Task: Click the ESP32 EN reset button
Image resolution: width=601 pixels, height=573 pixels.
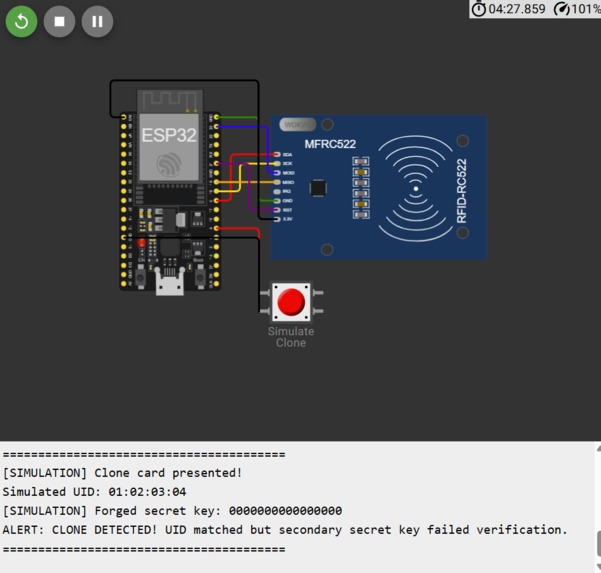Action: pos(141,277)
